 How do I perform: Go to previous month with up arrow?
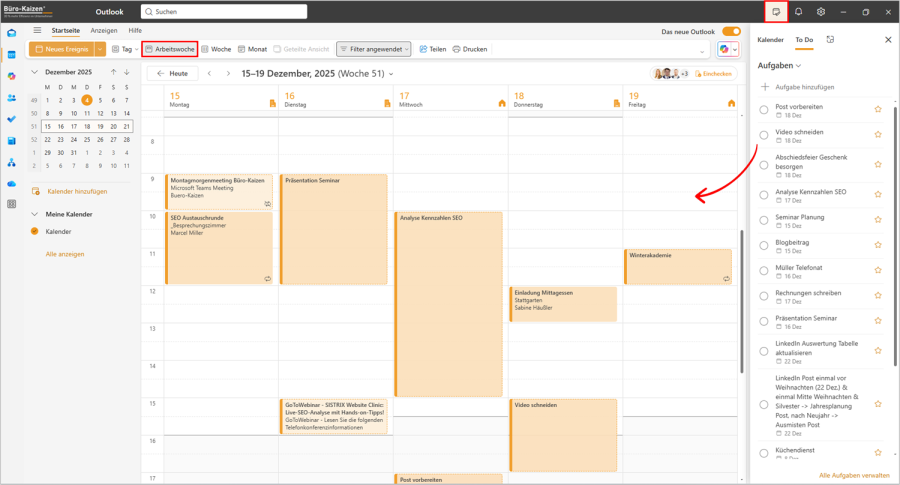click(x=114, y=72)
